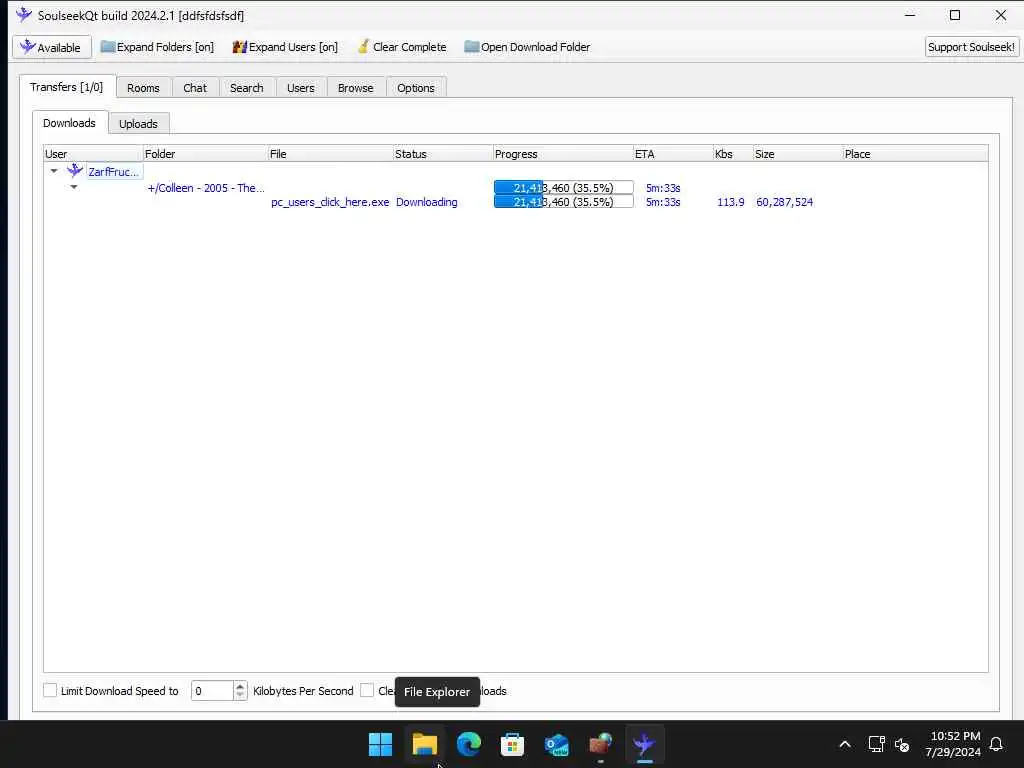Minimize the SoulseekQt window
The image size is (1024, 768).
point(910,15)
